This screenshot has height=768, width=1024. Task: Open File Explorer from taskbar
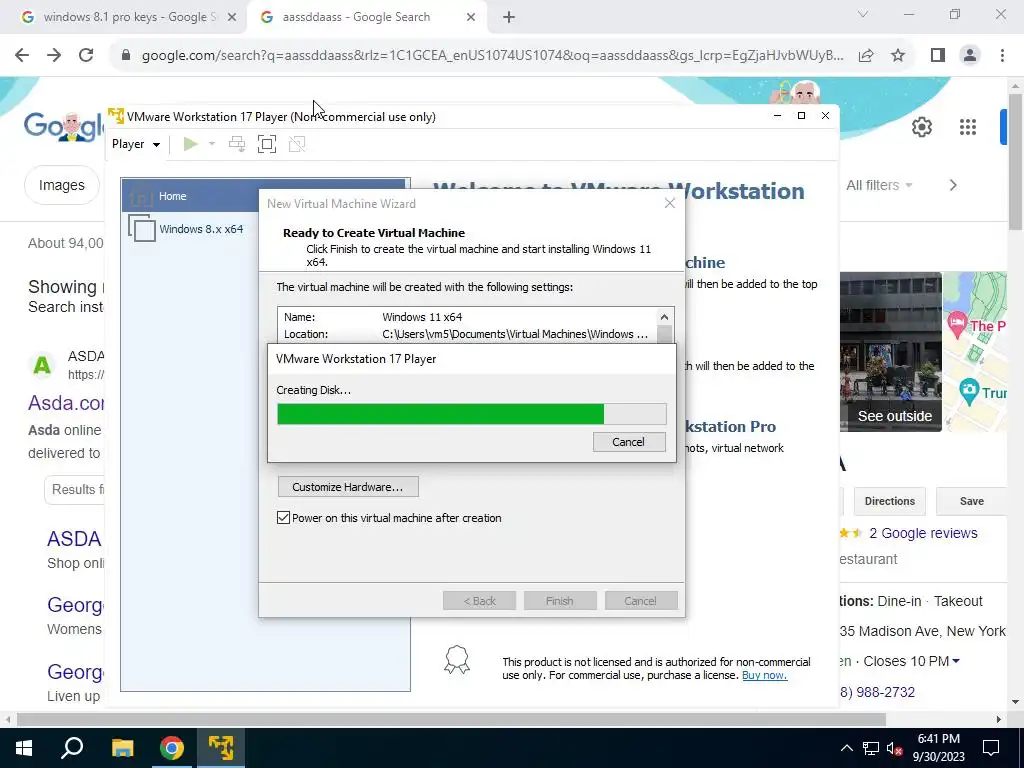tap(122, 748)
